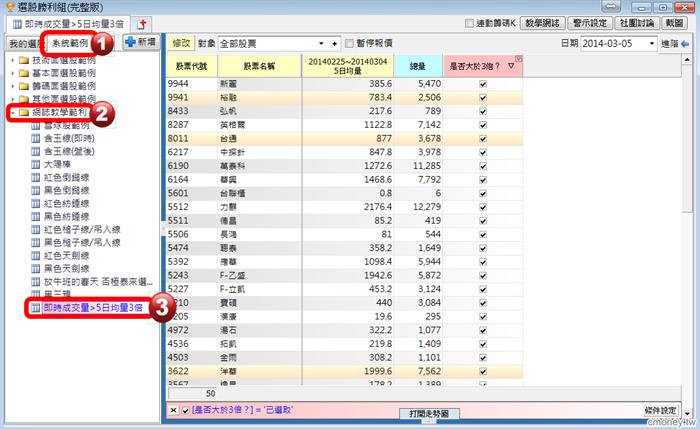Expand the 技術面選股範例 tree arrow
Screen dimensions: 700x429
(x=12, y=60)
